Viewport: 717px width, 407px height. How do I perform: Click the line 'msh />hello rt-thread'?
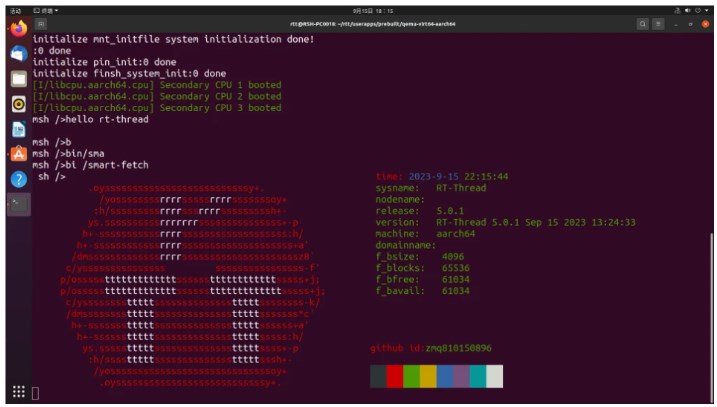91,119
